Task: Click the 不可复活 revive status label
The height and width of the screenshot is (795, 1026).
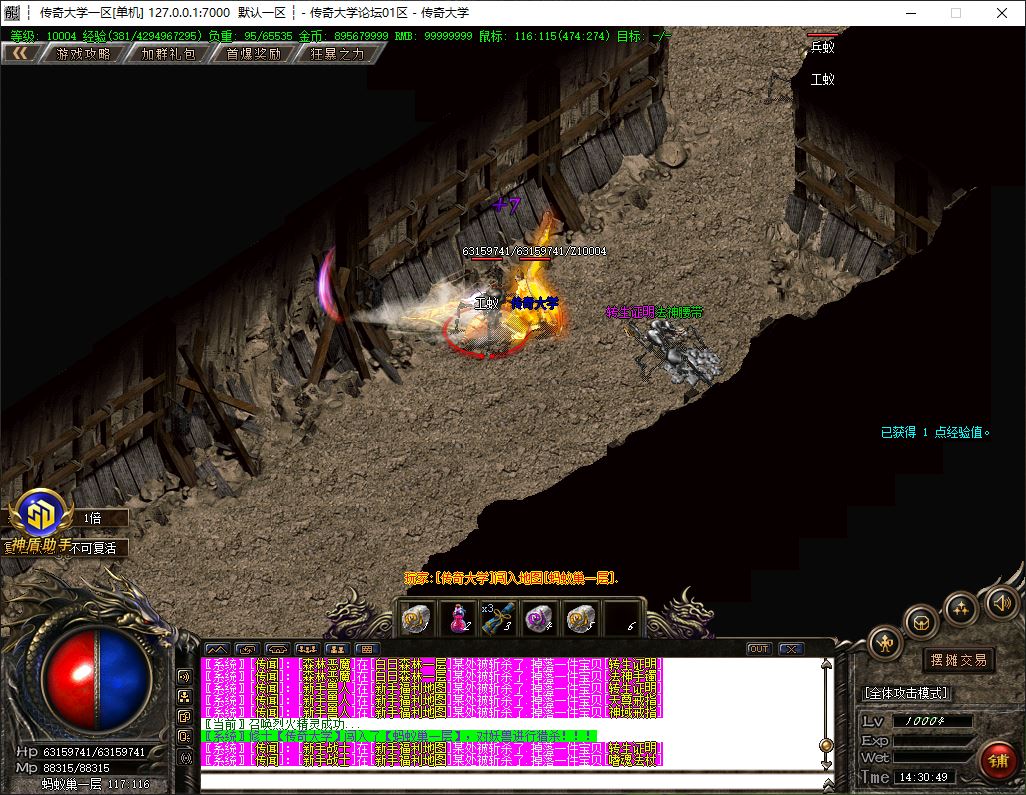Action: [x=94, y=548]
